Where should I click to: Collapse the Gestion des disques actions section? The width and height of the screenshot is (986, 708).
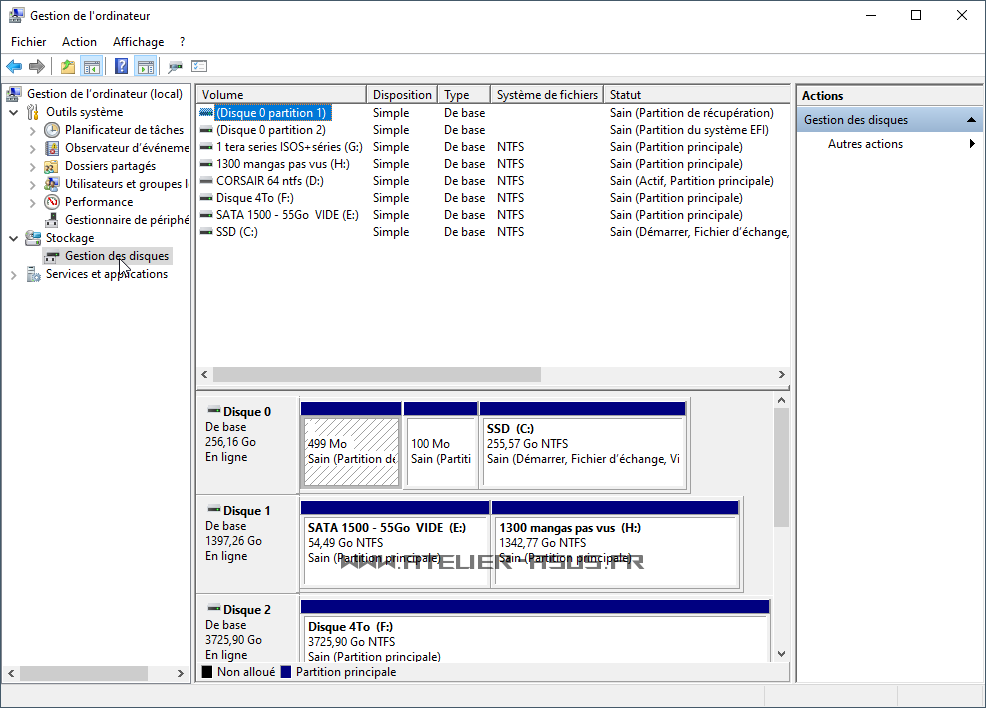(x=971, y=119)
